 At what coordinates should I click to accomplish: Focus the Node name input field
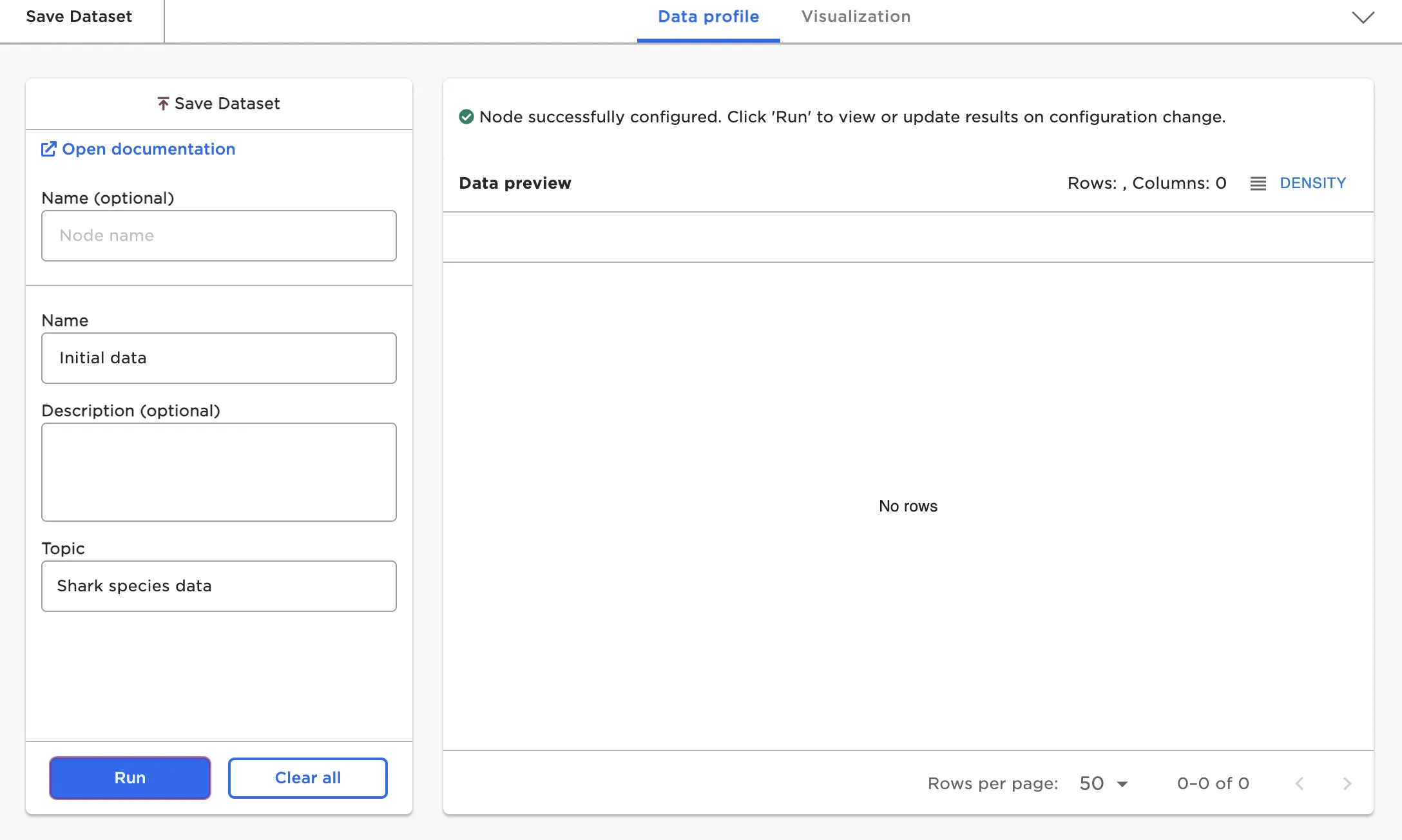click(218, 236)
